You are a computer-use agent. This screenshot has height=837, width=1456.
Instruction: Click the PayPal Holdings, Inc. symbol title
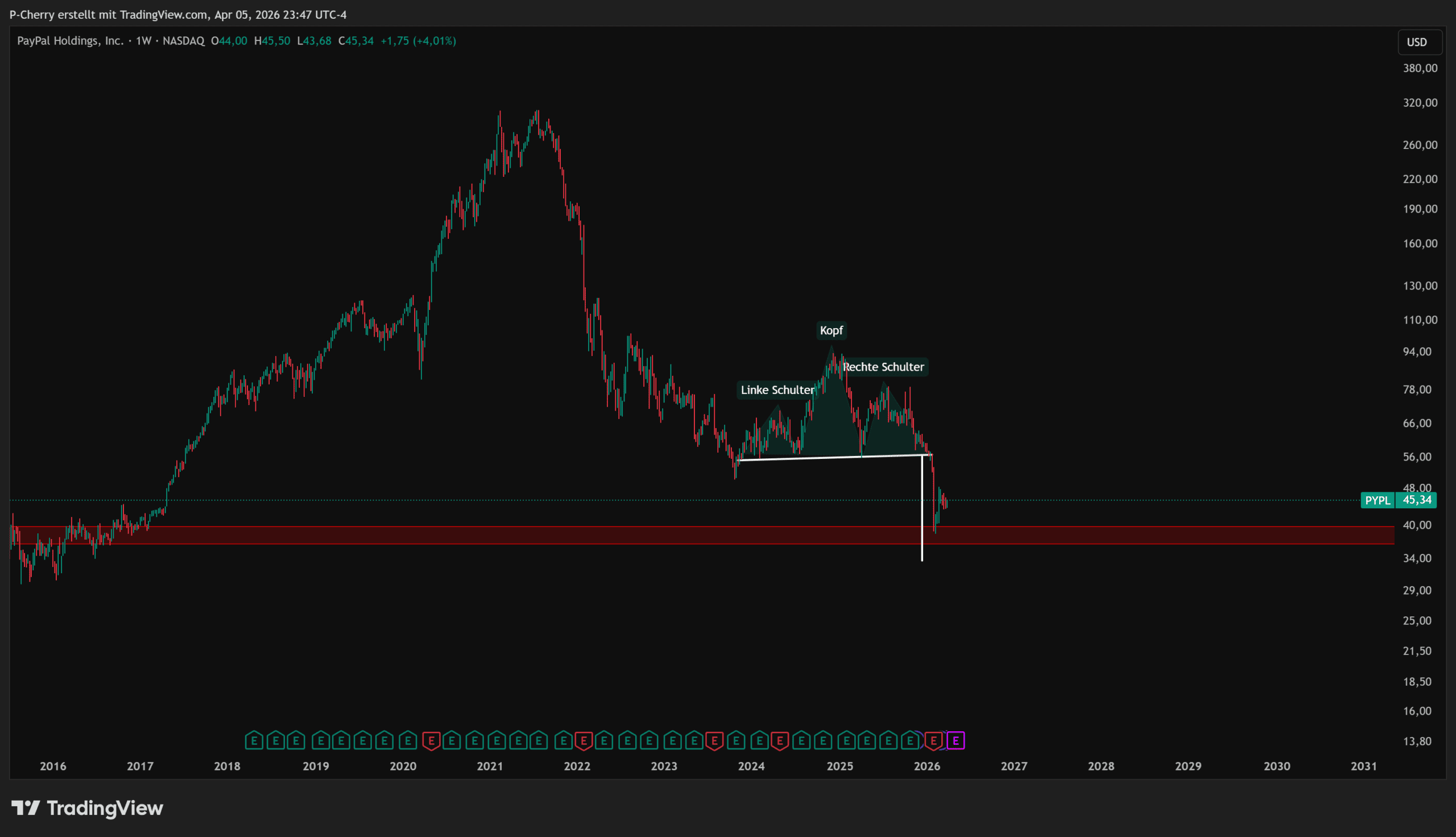click(x=70, y=41)
